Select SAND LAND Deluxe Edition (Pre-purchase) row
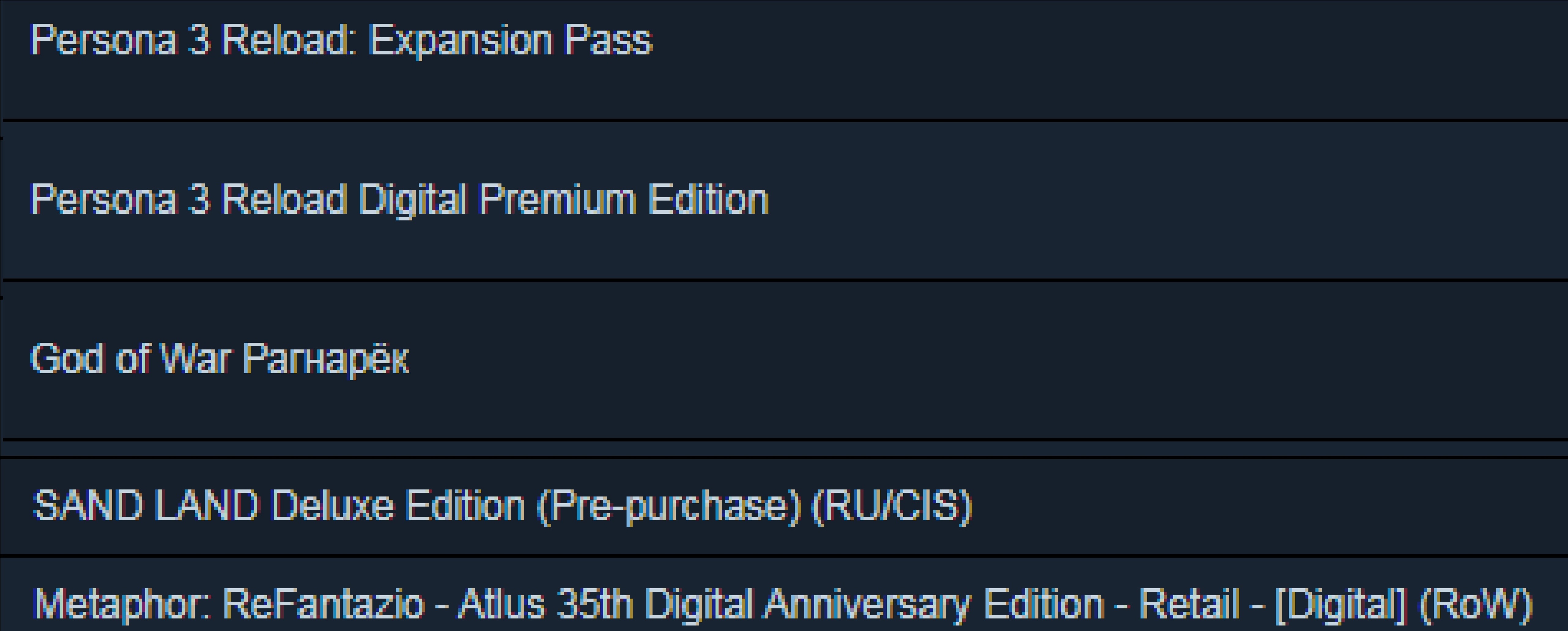The width and height of the screenshot is (1568, 631). (784, 506)
